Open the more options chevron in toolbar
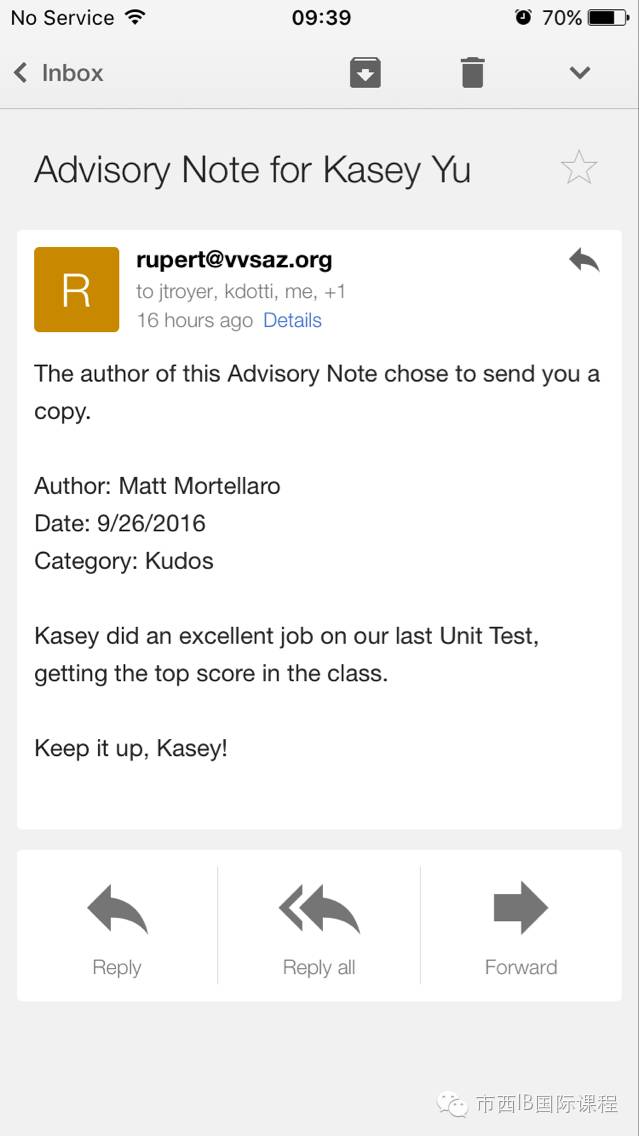Viewport: 639px width, 1136px height. [x=580, y=72]
